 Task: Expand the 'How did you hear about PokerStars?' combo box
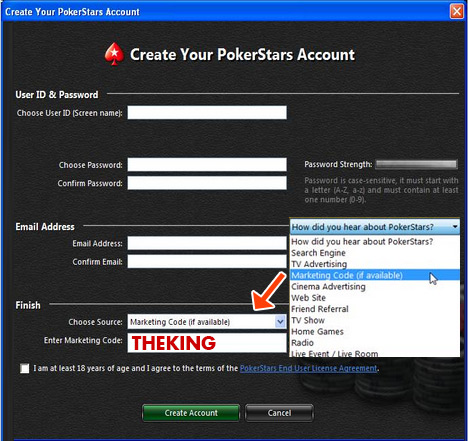(x=375, y=227)
